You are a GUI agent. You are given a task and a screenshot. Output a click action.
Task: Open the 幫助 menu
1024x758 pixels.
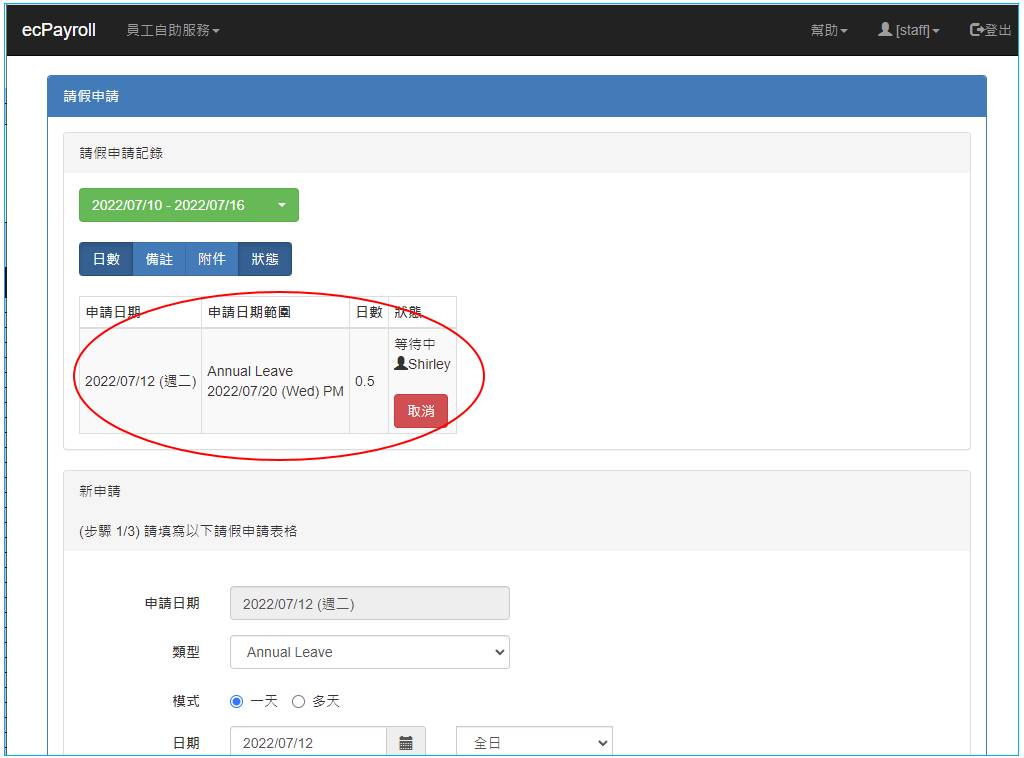(x=829, y=30)
